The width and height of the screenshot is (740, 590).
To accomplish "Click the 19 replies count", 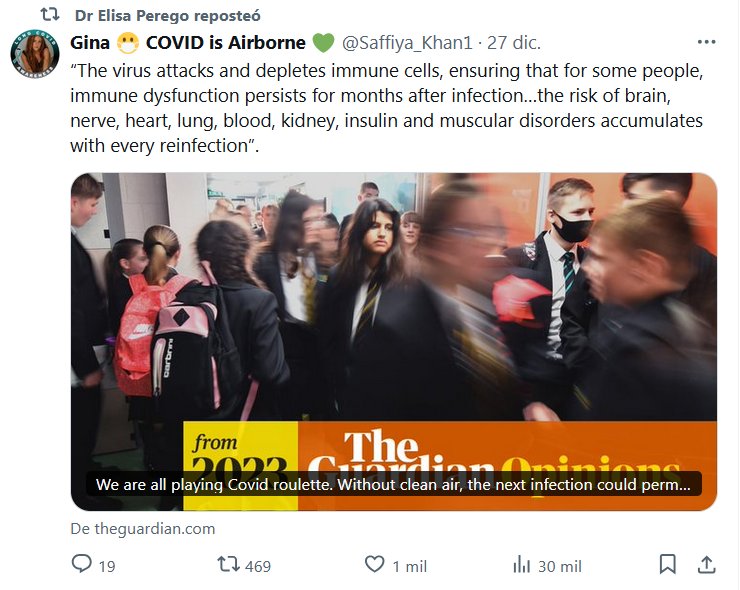I will [107, 566].
